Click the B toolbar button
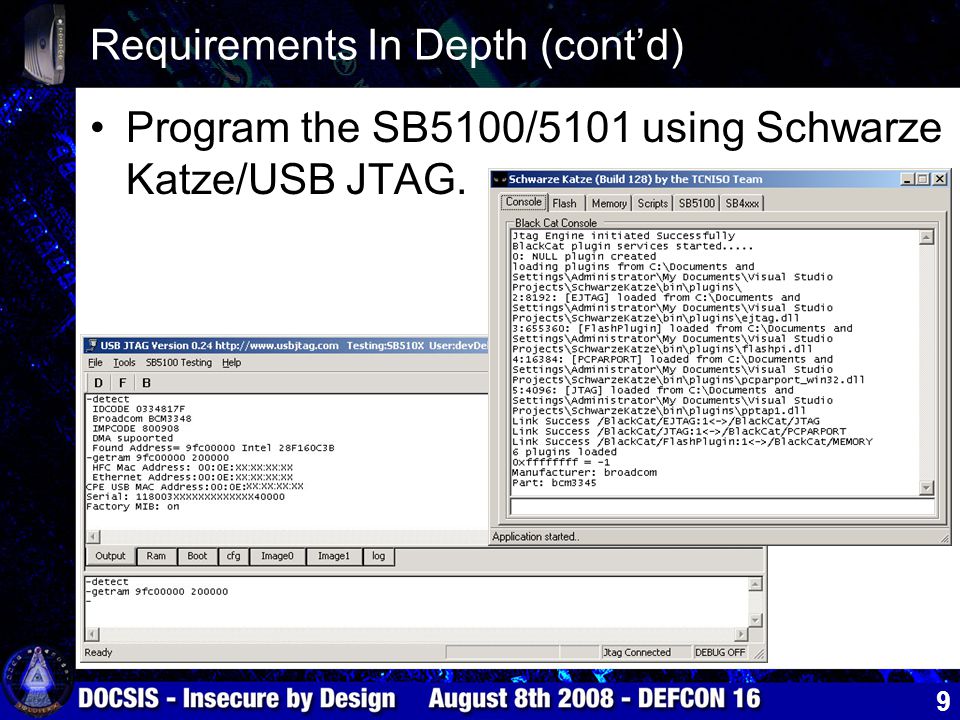Image resolution: width=960 pixels, height=720 pixels. (146, 383)
